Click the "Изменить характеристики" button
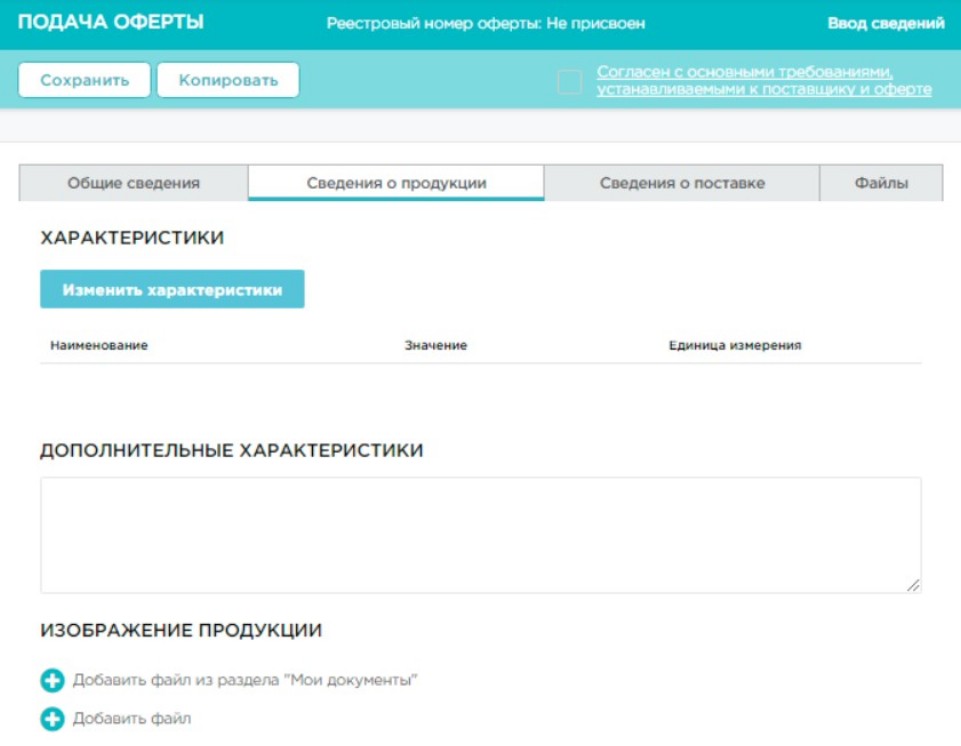This screenshot has height=746, width=961. (172, 290)
